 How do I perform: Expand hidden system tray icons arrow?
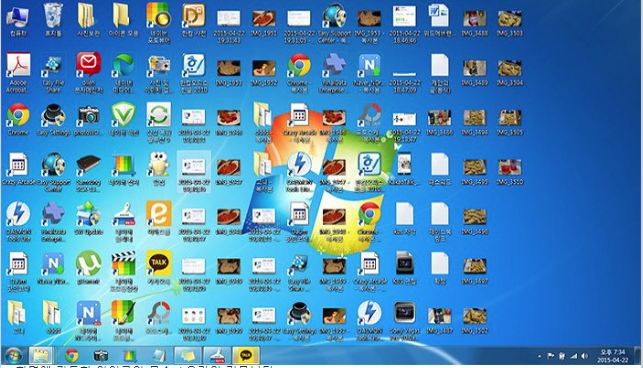(539, 356)
